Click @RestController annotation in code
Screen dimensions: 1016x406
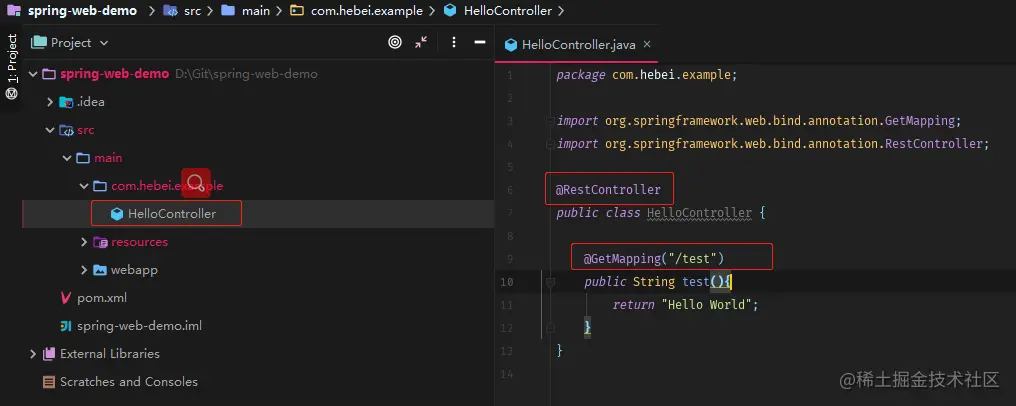(x=608, y=190)
